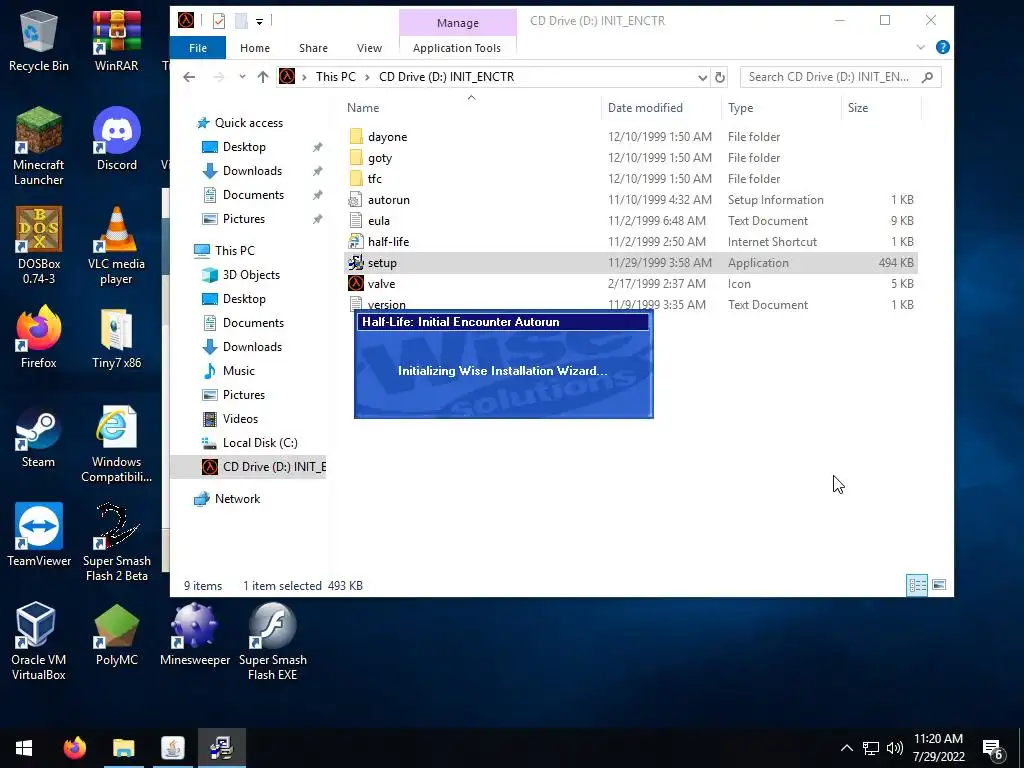Open Windows Compatibility desktop icon
This screenshot has height=768, width=1024.
point(116,444)
